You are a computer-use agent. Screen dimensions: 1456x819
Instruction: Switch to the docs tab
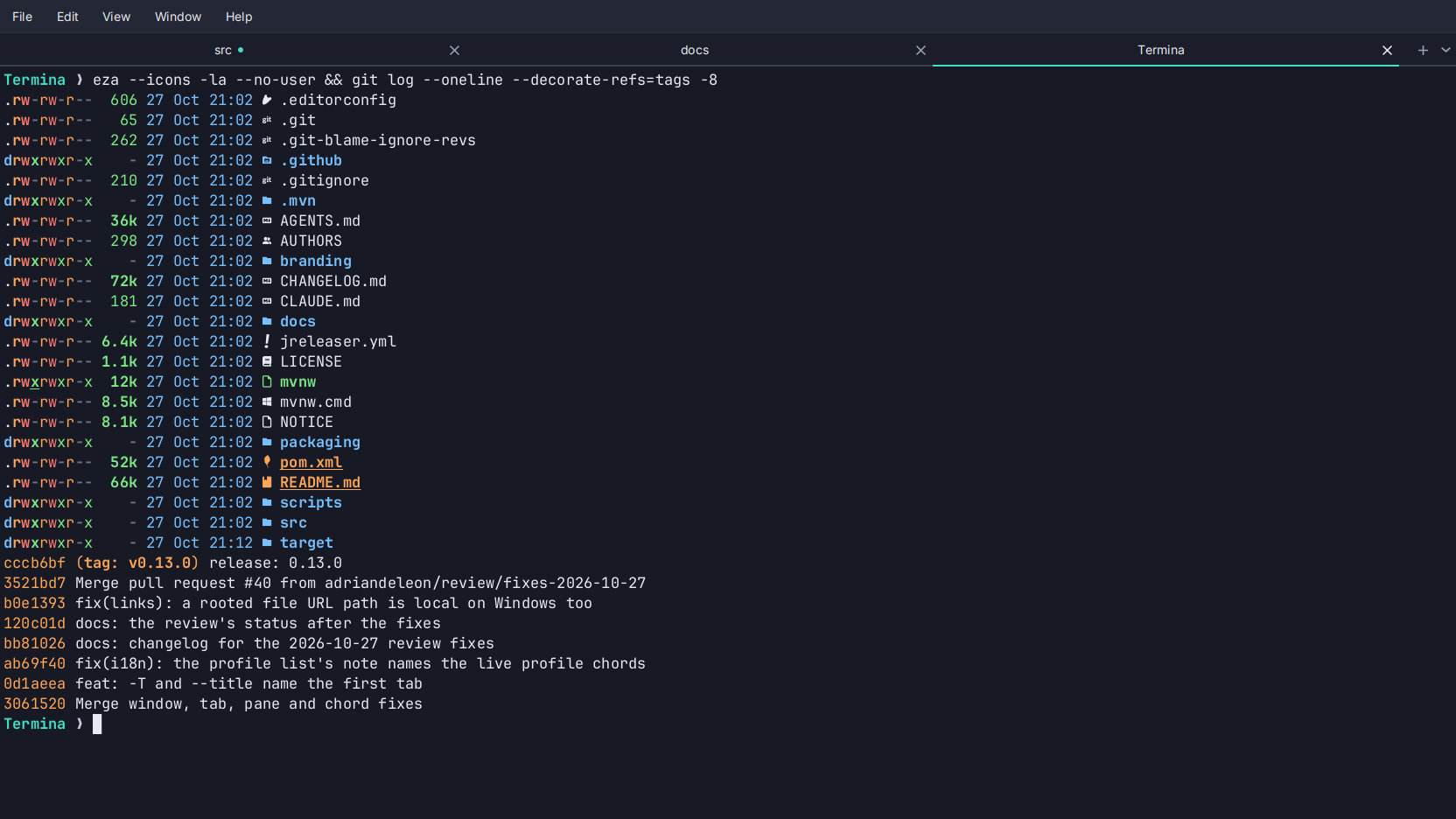[x=695, y=50]
